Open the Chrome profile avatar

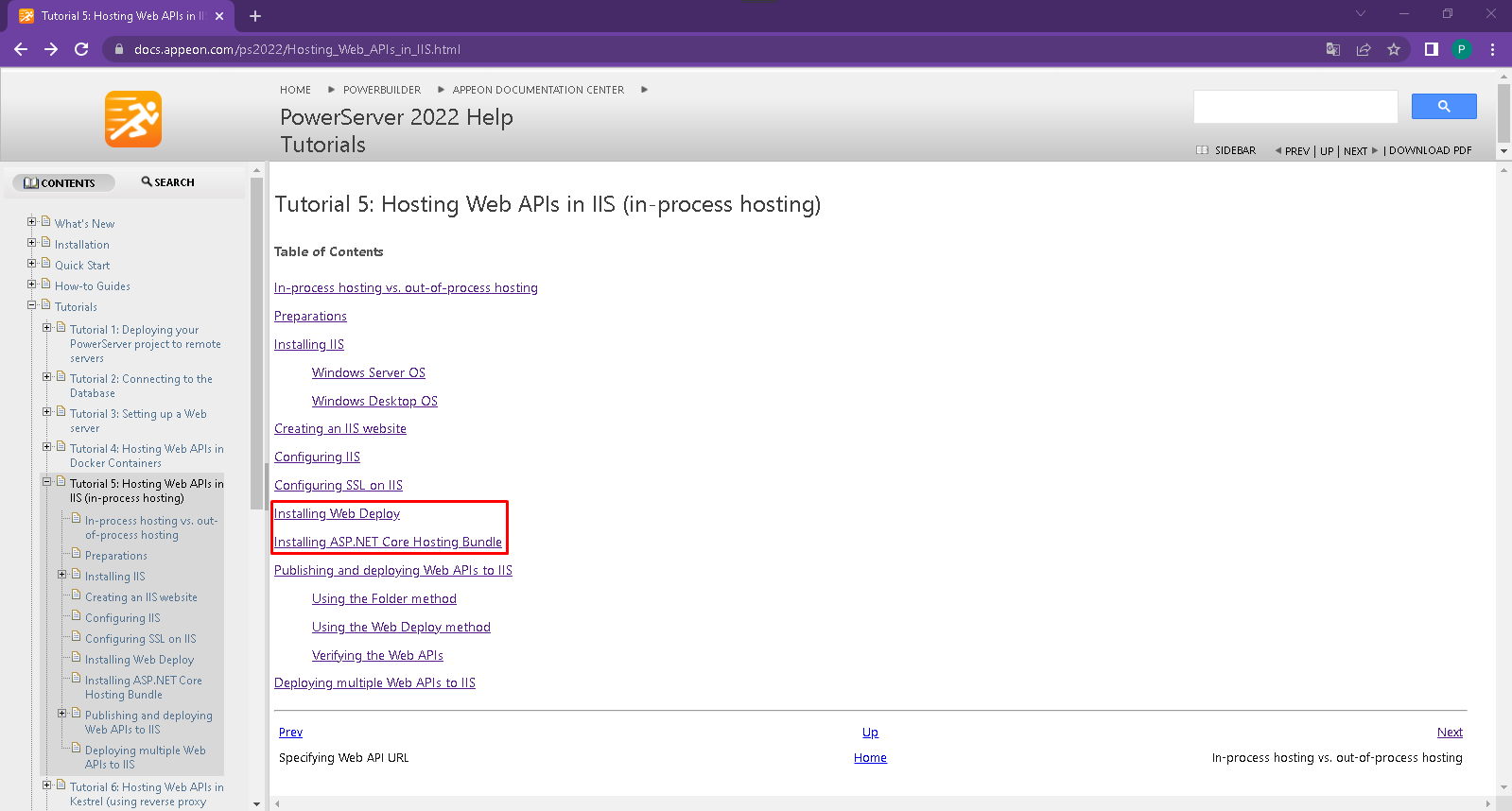pos(1461,49)
